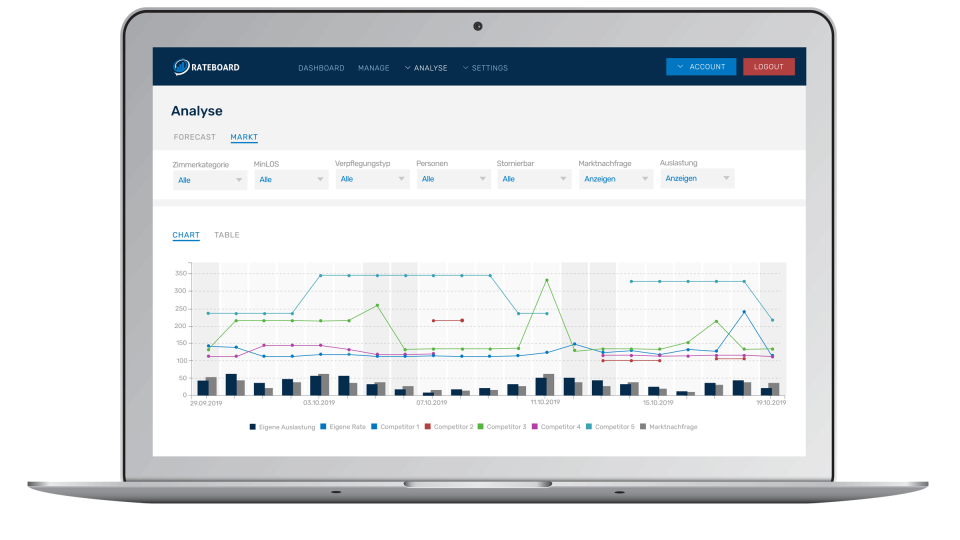Screen dimensions: 960x540
Task: Toggle Competitor 3 legend entry
Action: click(502, 427)
